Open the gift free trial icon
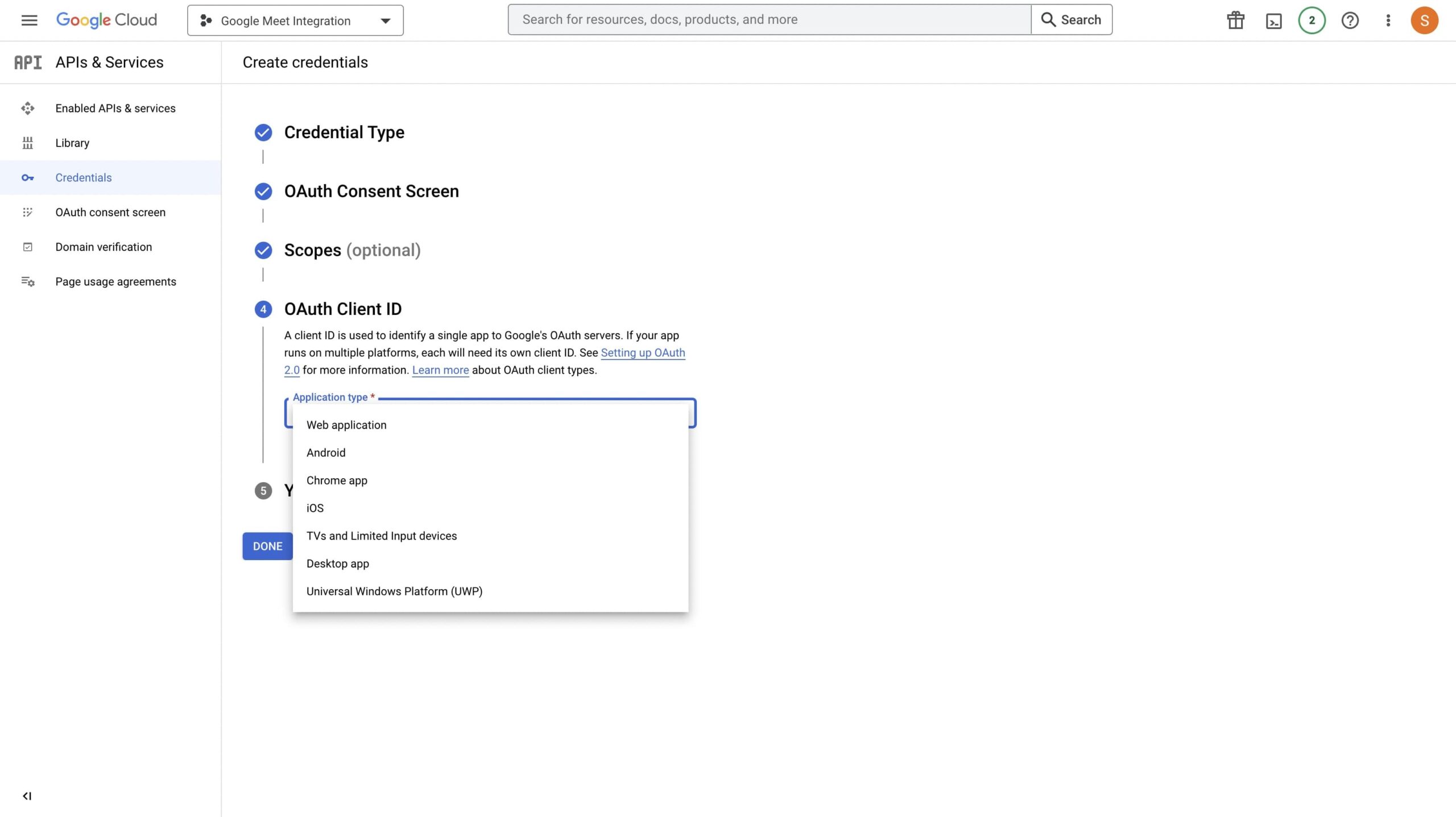This screenshot has height=817, width=1456. (1235, 20)
